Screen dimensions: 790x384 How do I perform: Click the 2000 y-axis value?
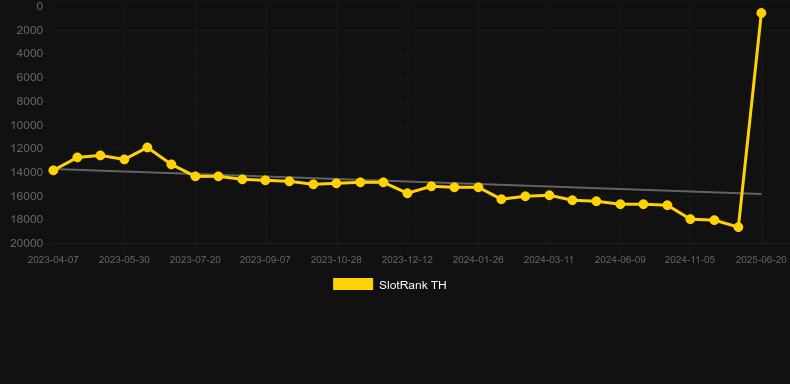31,30
